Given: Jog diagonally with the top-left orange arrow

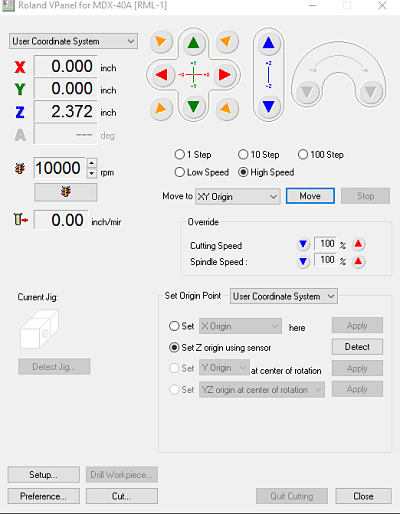Looking at the screenshot, I should 161,42.
